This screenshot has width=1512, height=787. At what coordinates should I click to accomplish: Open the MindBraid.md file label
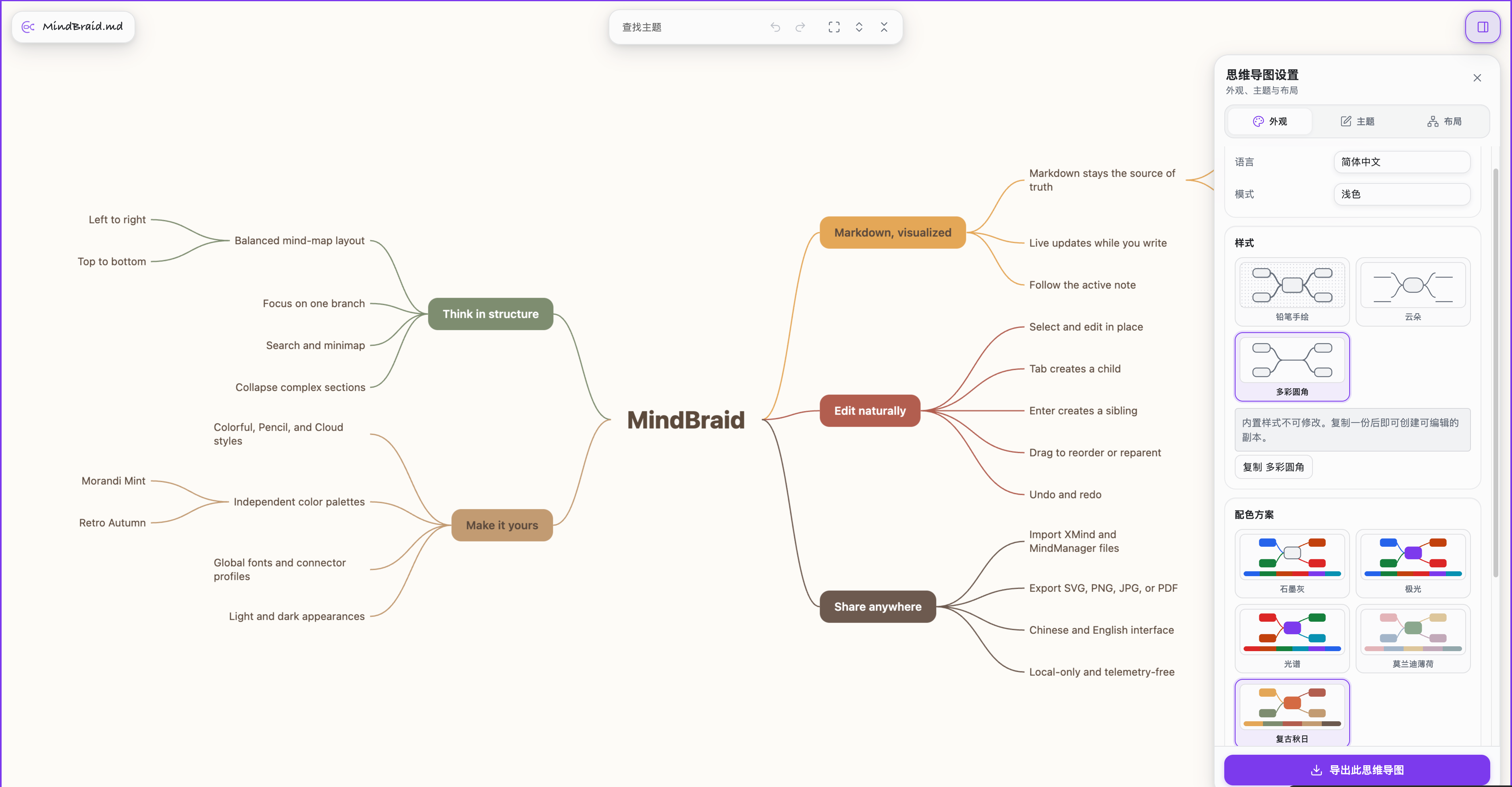pos(83,27)
